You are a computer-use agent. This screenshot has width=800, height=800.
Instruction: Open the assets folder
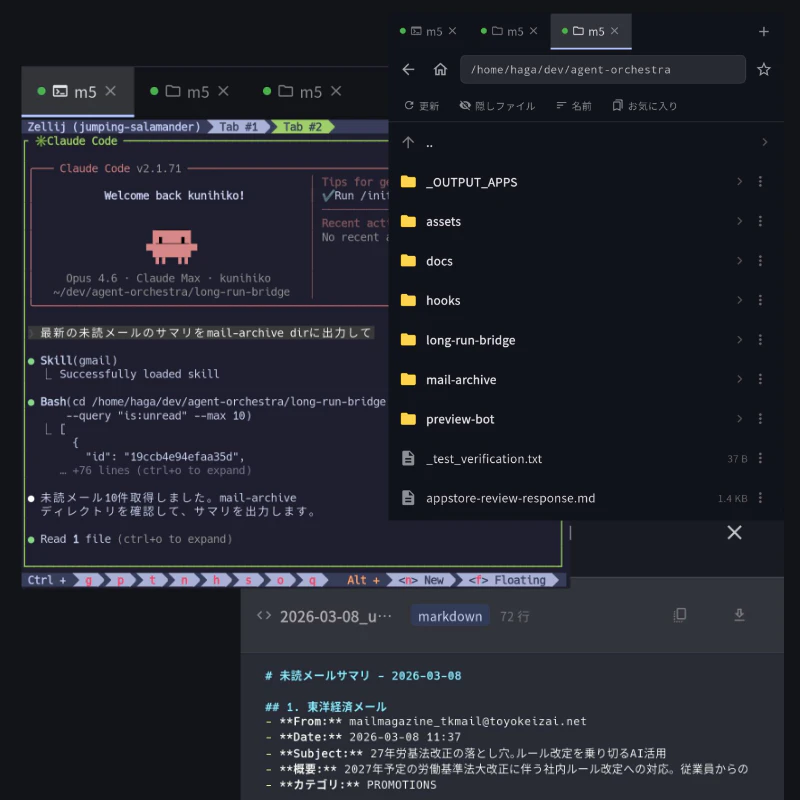pyautogui.click(x=586, y=221)
